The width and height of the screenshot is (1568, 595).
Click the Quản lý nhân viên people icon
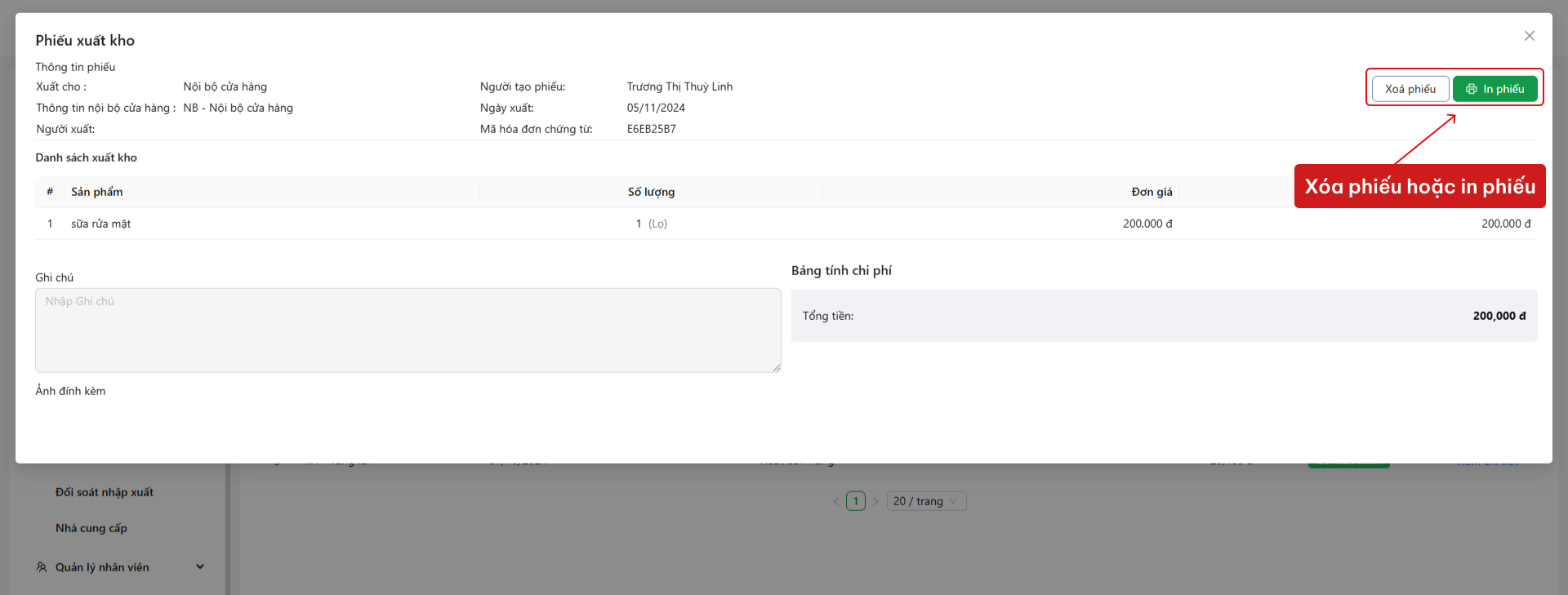(42, 567)
